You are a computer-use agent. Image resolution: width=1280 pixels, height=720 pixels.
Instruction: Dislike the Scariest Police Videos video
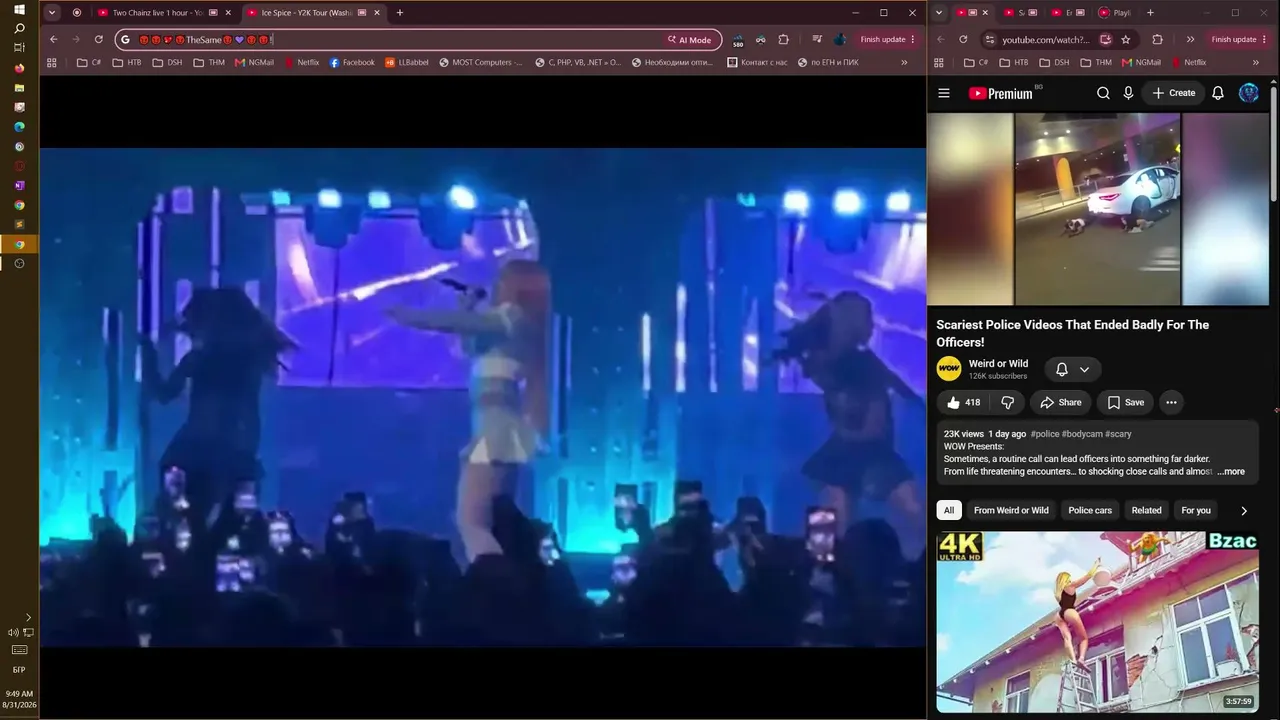click(1008, 402)
